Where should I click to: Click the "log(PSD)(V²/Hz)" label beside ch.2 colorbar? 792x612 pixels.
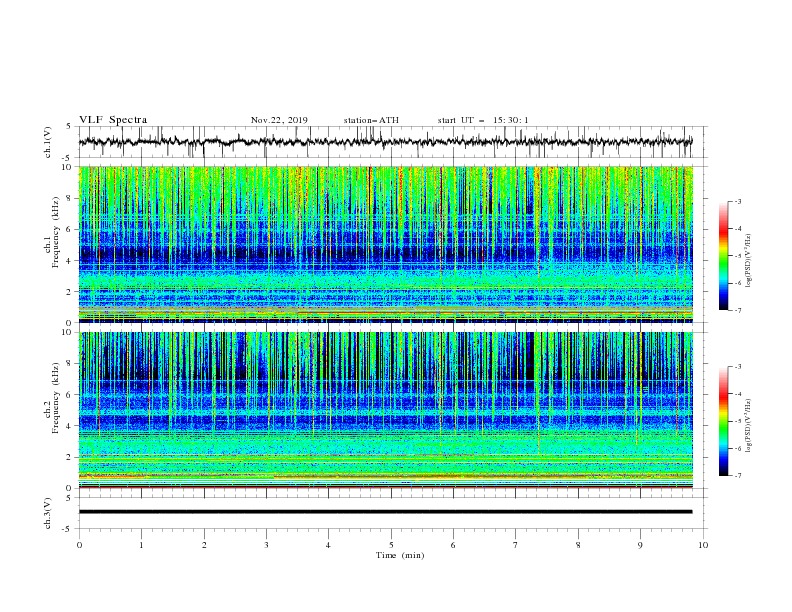(x=748, y=426)
